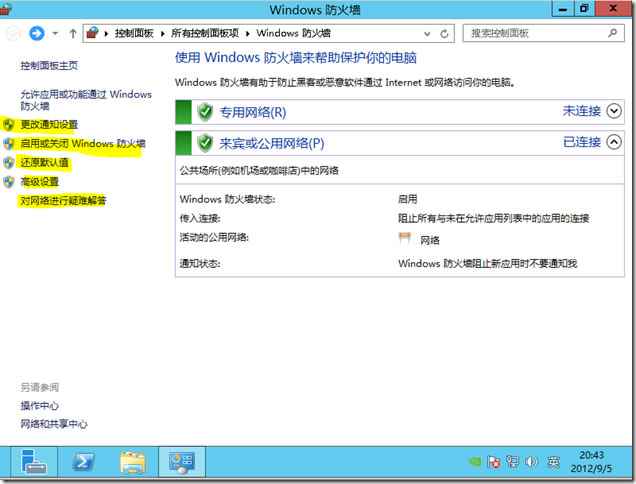
Task: Click the forward navigation arrow button
Action: click(x=37, y=33)
